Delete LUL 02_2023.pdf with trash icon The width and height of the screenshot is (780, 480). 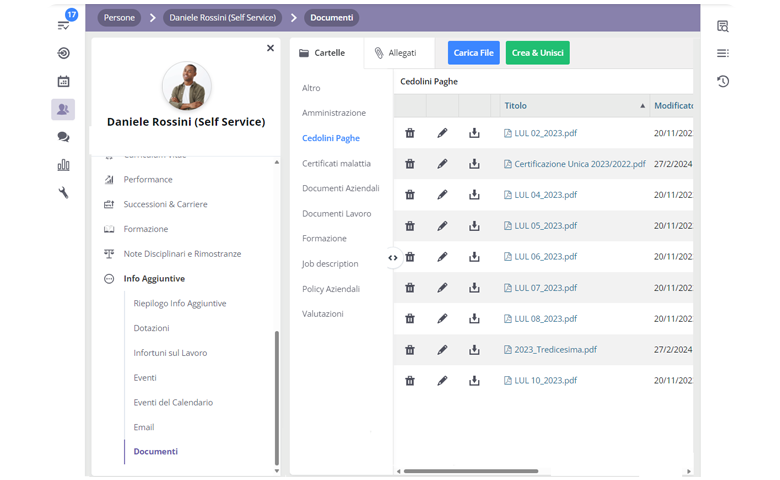[410, 133]
